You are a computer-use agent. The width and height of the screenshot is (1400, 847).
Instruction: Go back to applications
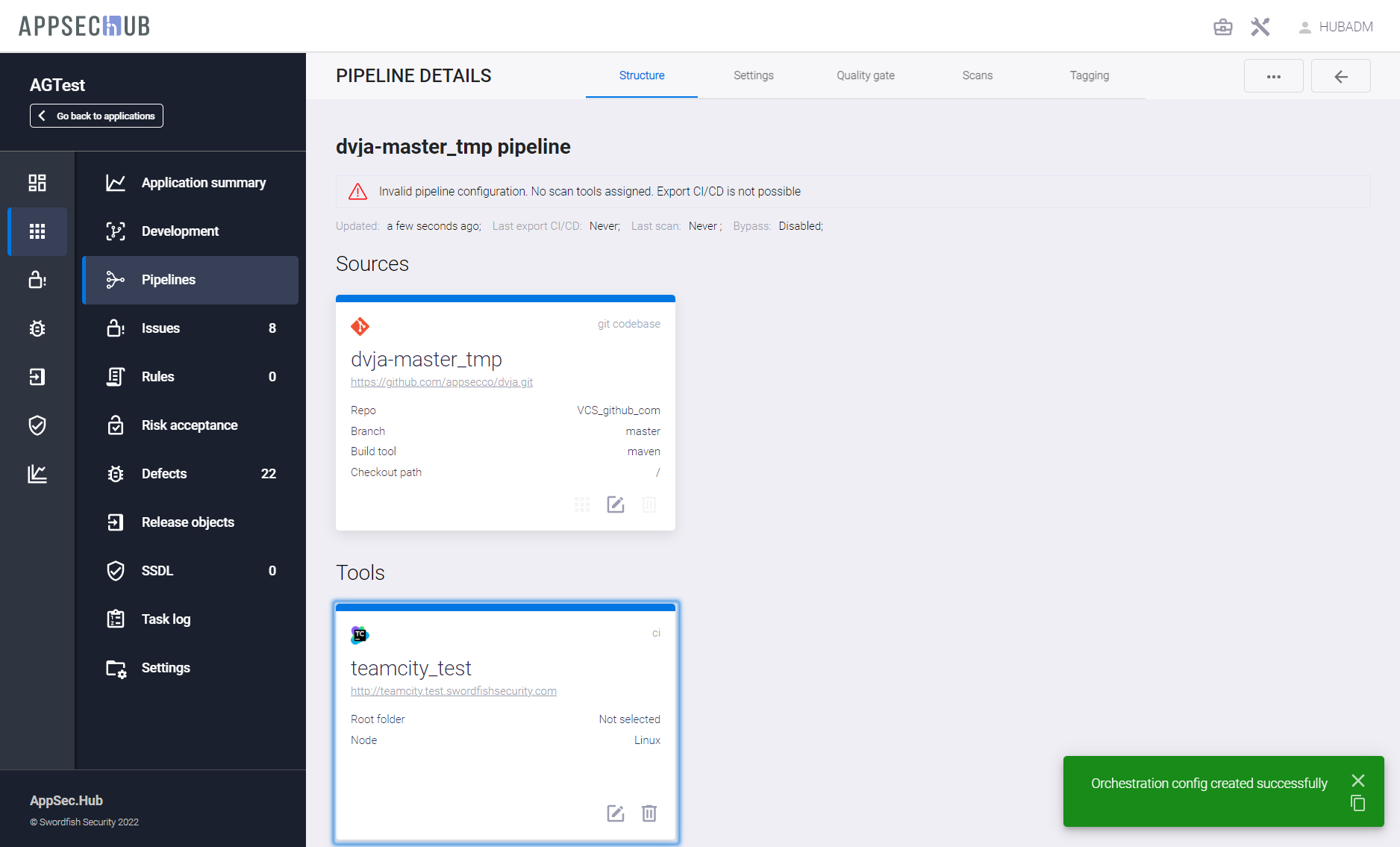[x=96, y=116]
